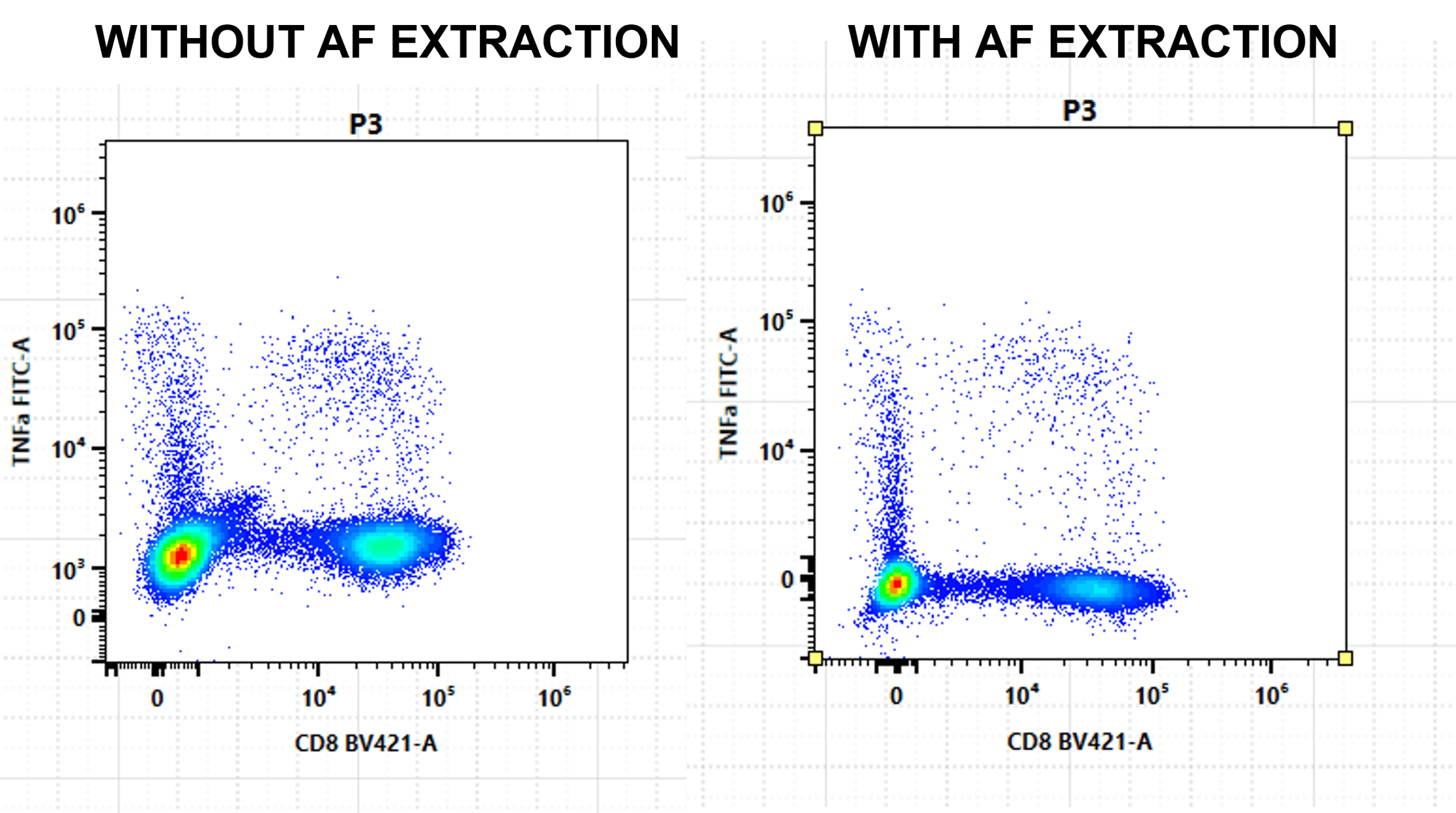Click the WITHOUT AF EXTRACTION heading
The width and height of the screenshot is (1456, 813).
pyautogui.click(x=387, y=42)
